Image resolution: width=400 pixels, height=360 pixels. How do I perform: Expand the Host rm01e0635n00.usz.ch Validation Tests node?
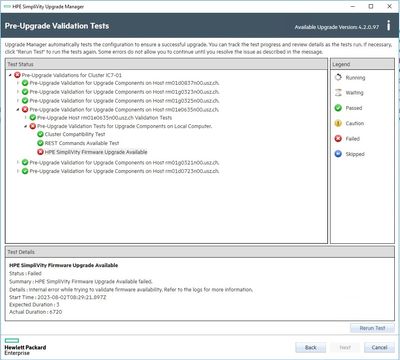(26, 118)
